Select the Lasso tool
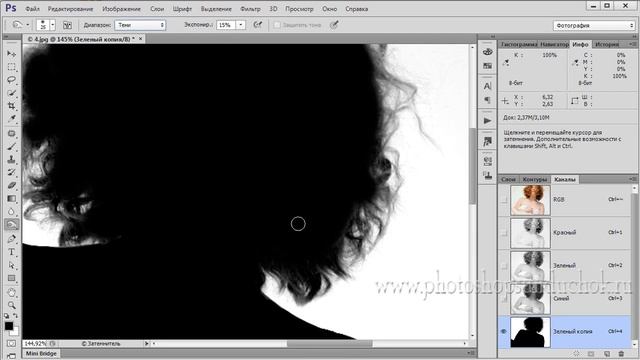Viewport: 640px width, 360px height. (x=11, y=80)
